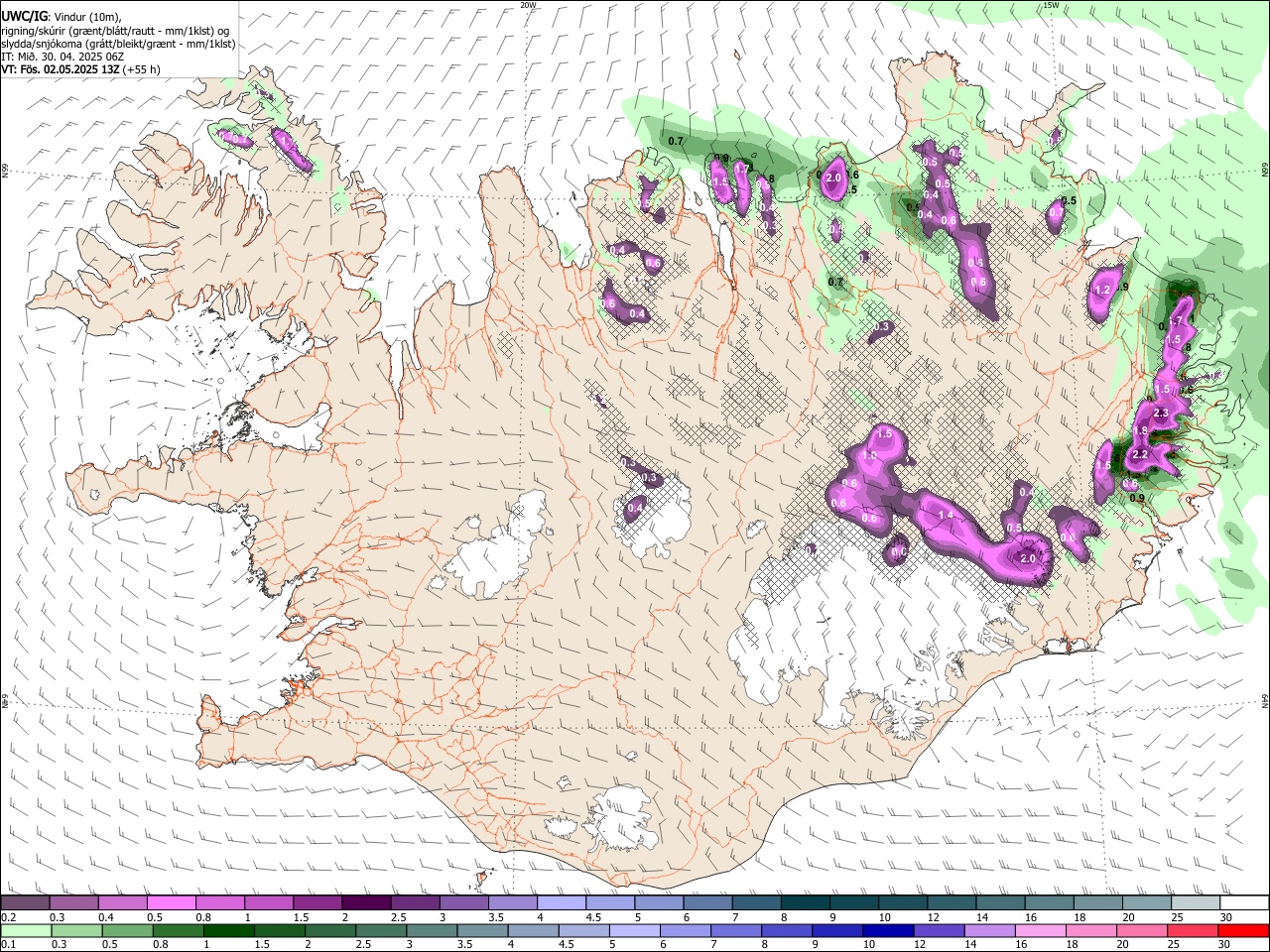Click the white swatch ending the upper legend row

1244,903
